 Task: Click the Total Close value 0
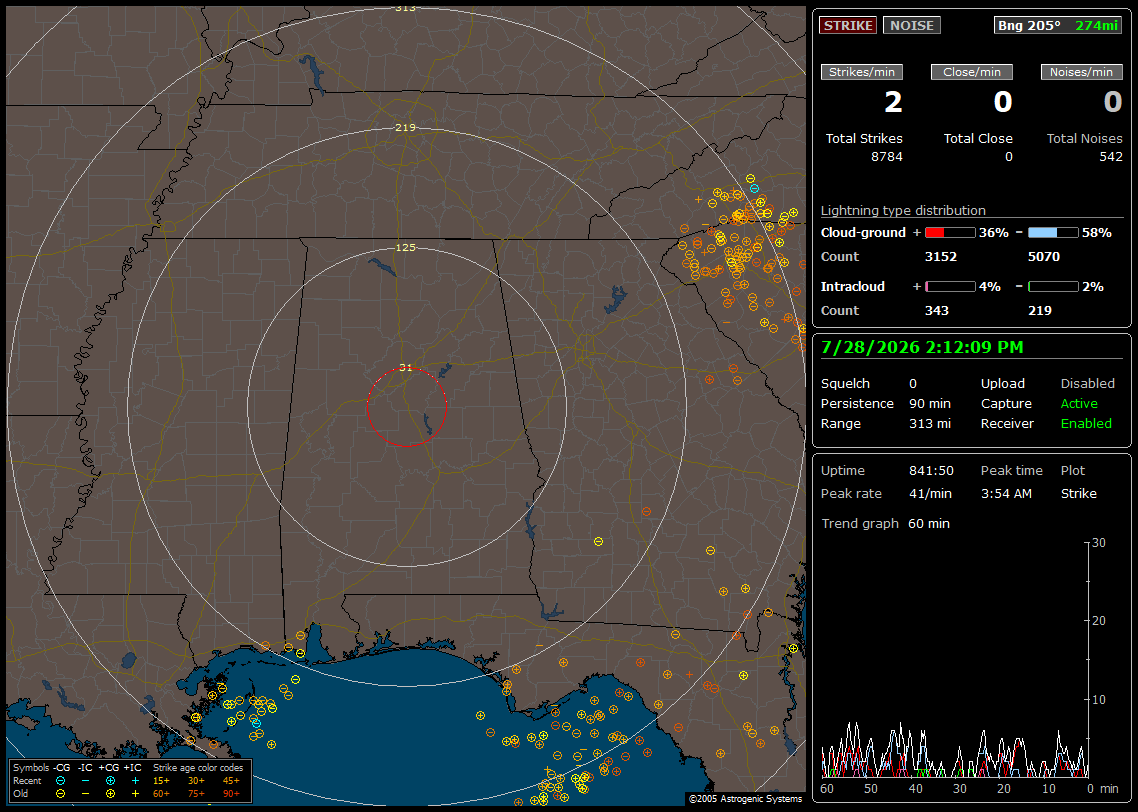pos(1008,157)
